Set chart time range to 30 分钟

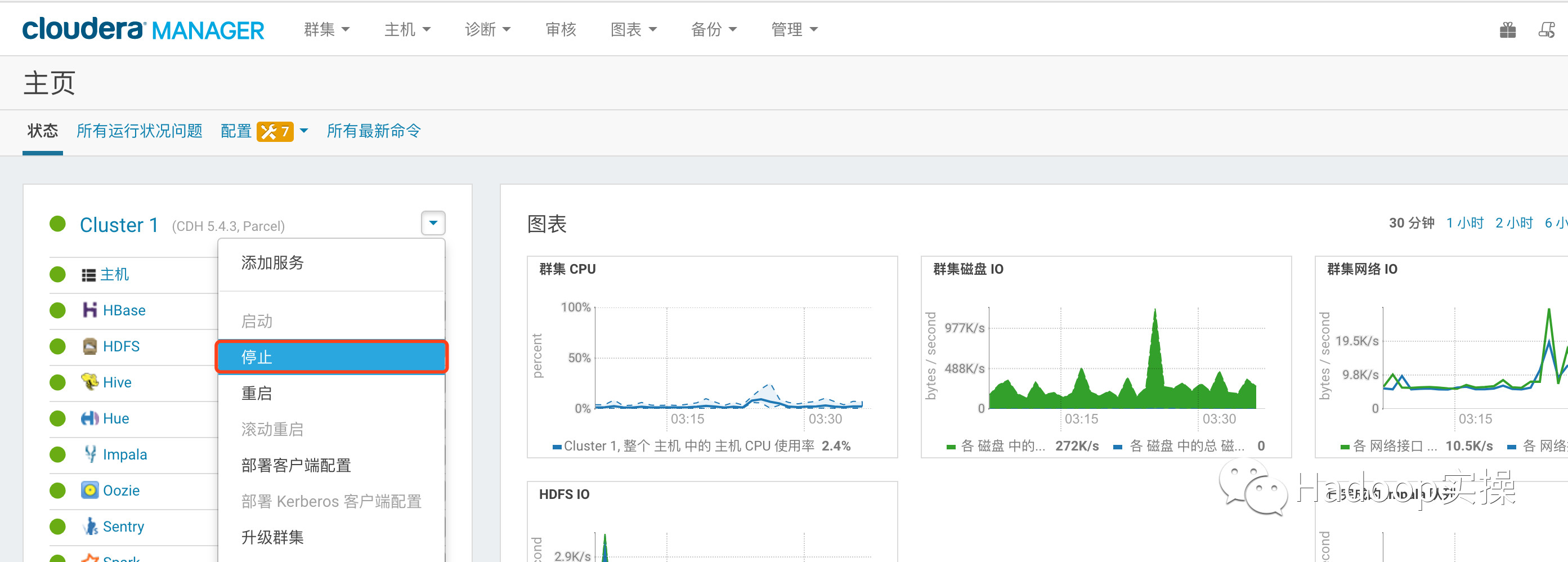tap(1412, 223)
